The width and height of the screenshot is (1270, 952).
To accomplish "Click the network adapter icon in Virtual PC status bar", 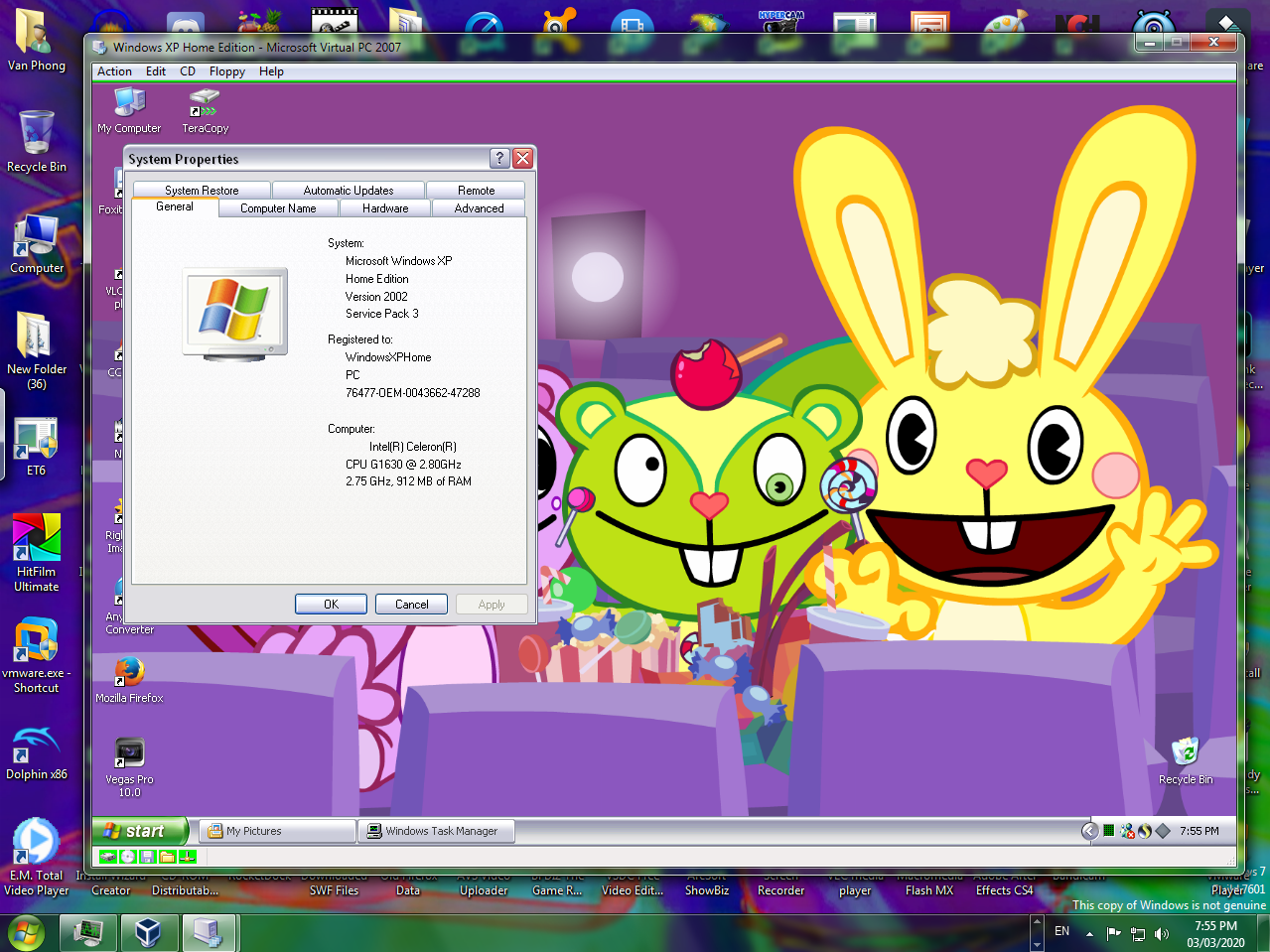I will click(x=188, y=857).
